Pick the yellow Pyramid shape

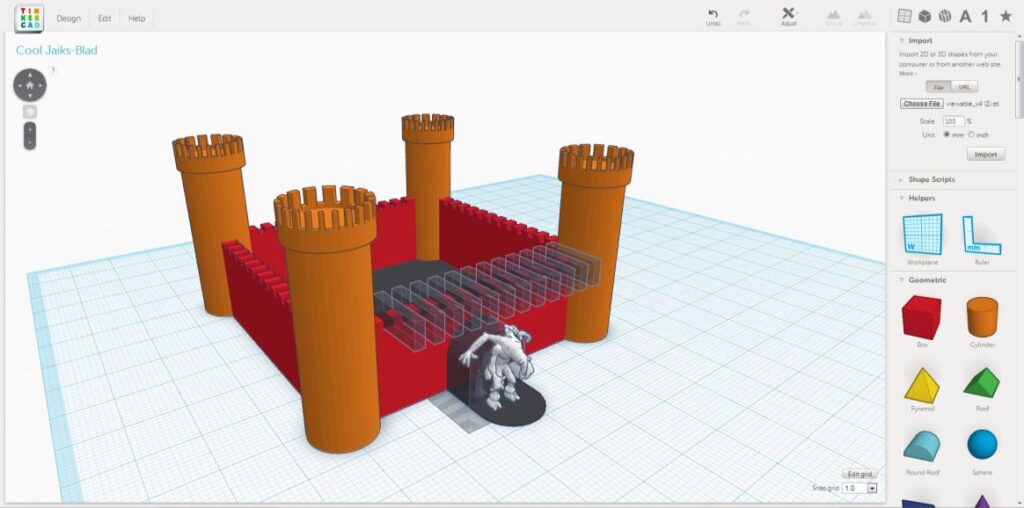pyautogui.click(x=922, y=385)
